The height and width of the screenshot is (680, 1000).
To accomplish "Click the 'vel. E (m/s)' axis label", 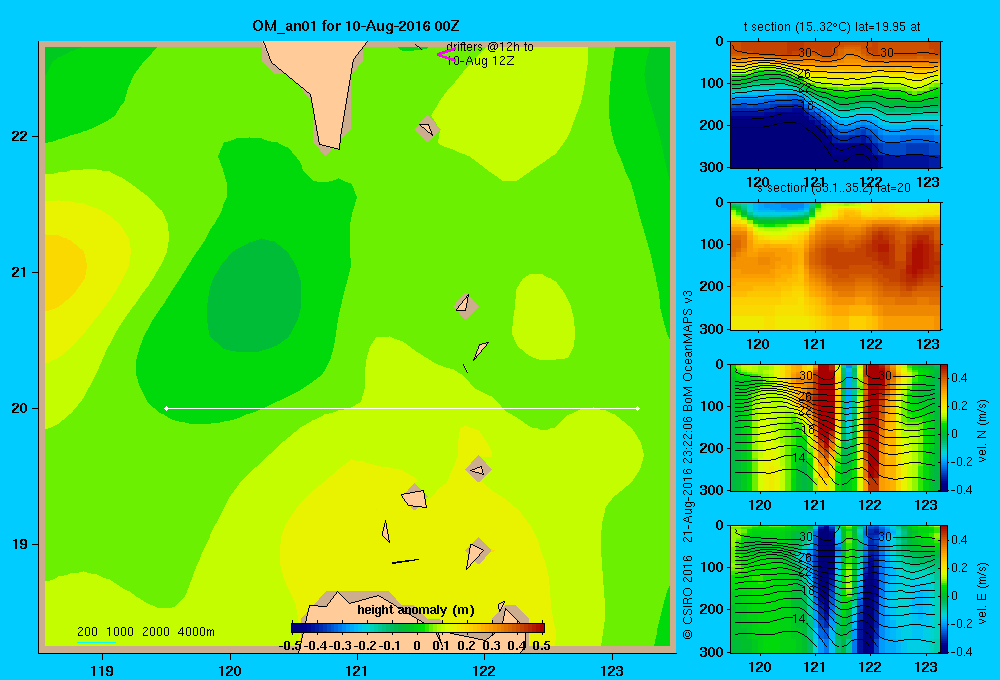I will click(x=983, y=592).
